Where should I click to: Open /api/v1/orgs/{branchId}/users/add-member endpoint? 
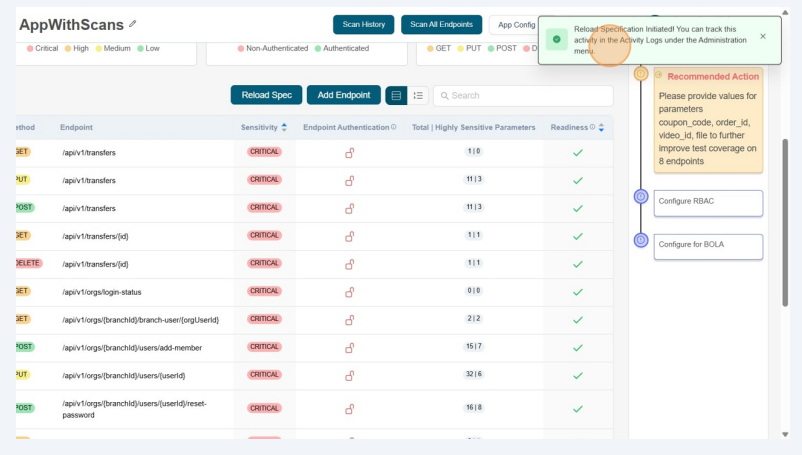132,348
